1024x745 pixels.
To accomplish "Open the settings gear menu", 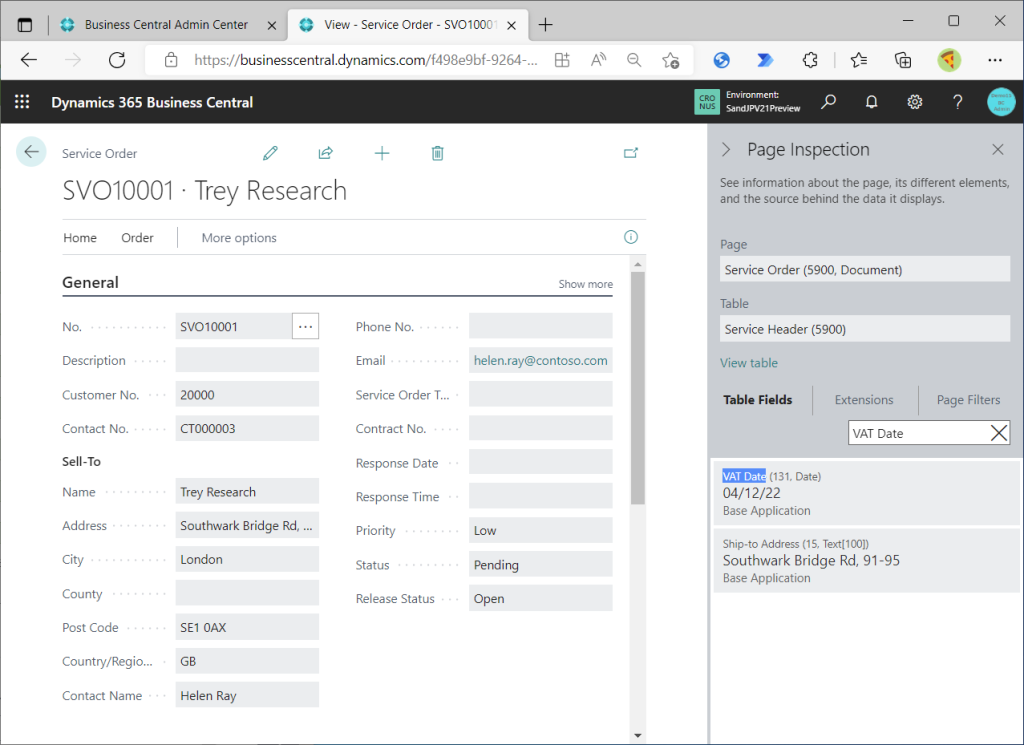I will [x=914, y=102].
